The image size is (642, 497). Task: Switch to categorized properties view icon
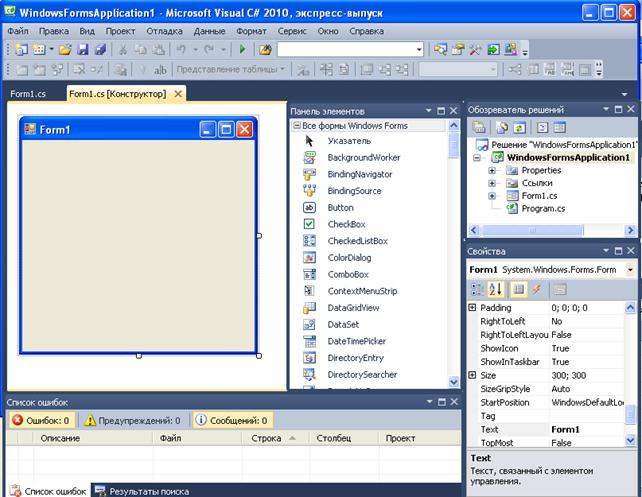pyautogui.click(x=477, y=289)
